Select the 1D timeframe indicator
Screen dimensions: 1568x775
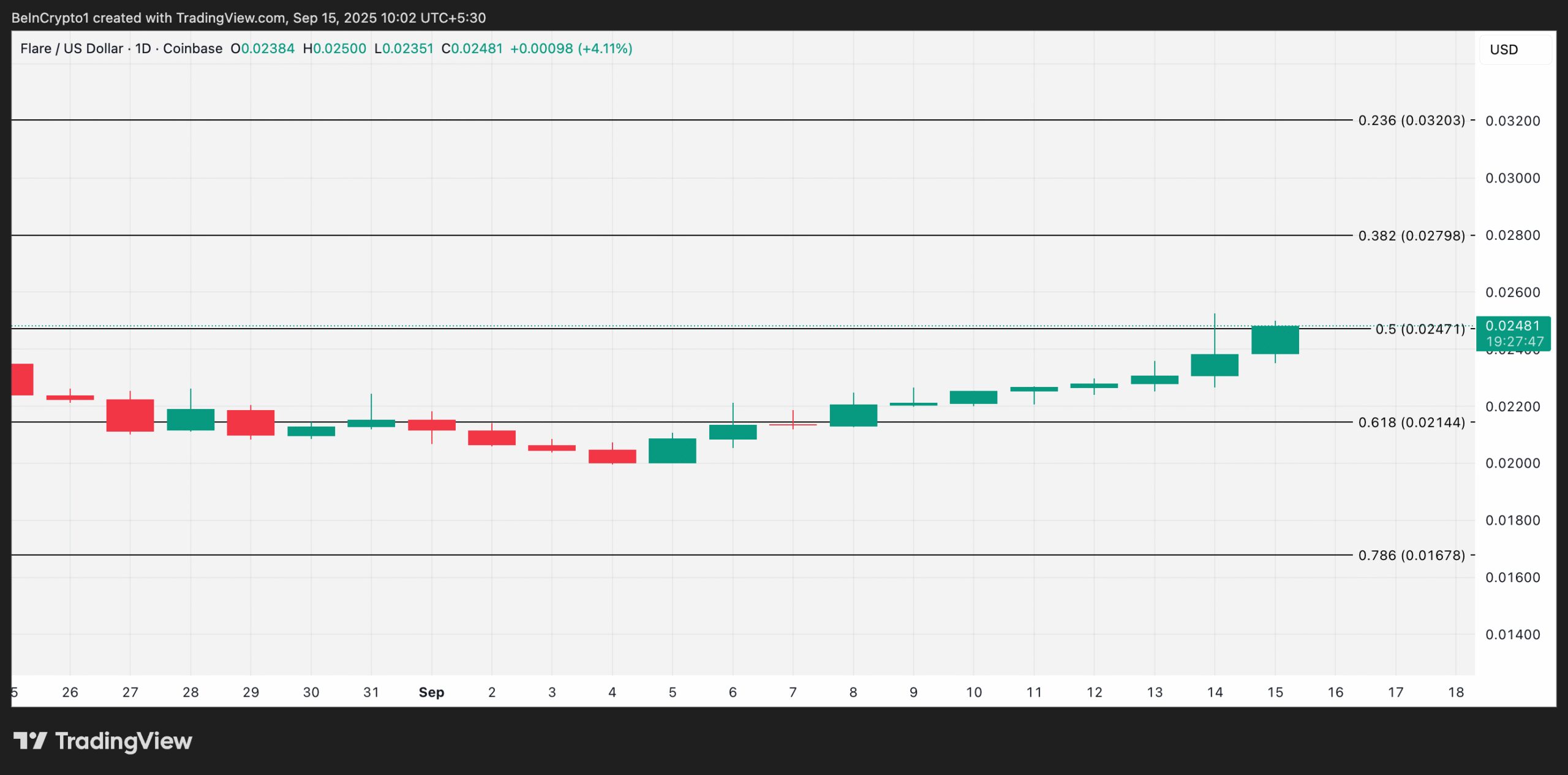pyautogui.click(x=143, y=48)
